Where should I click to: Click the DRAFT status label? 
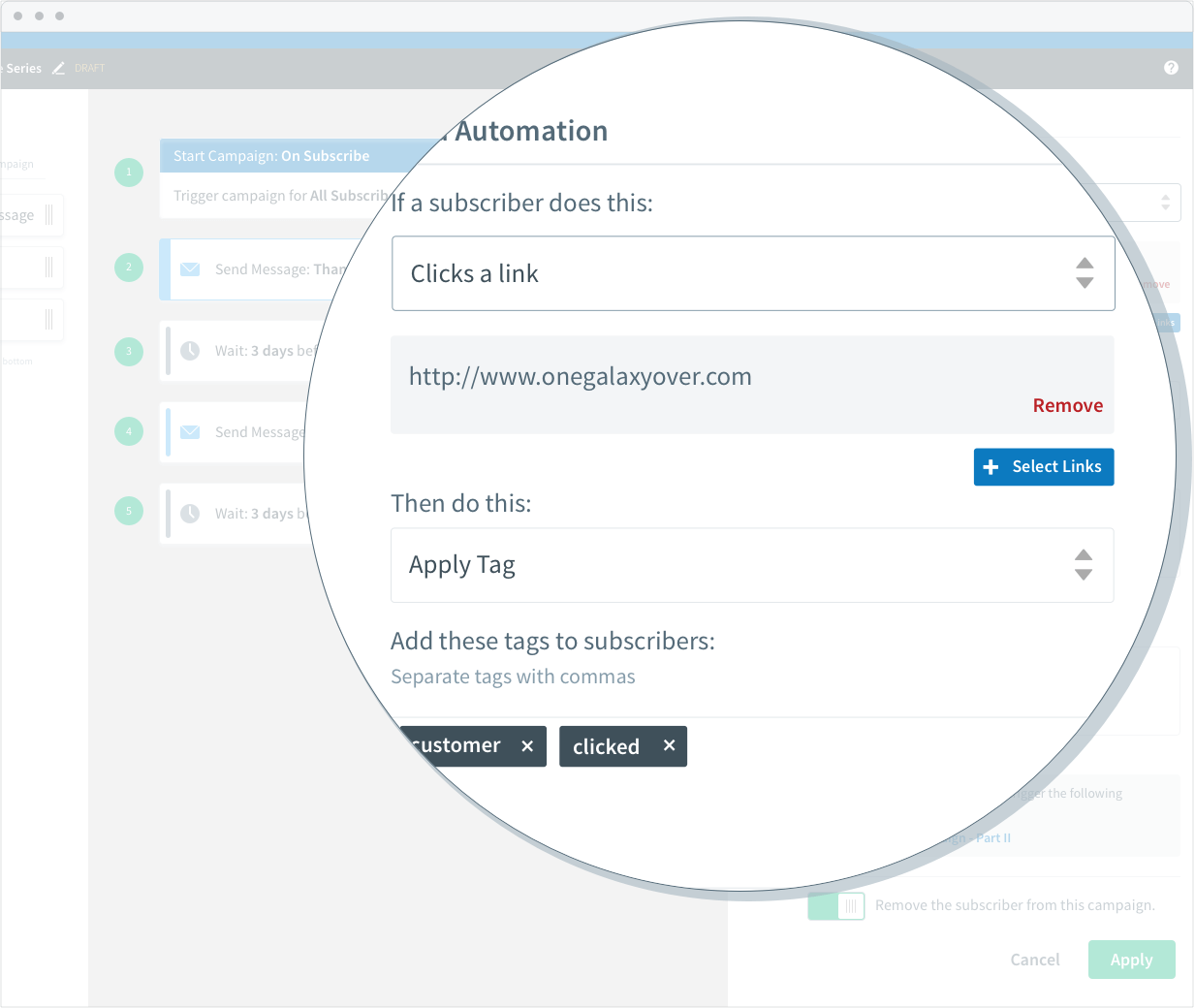pyautogui.click(x=90, y=68)
